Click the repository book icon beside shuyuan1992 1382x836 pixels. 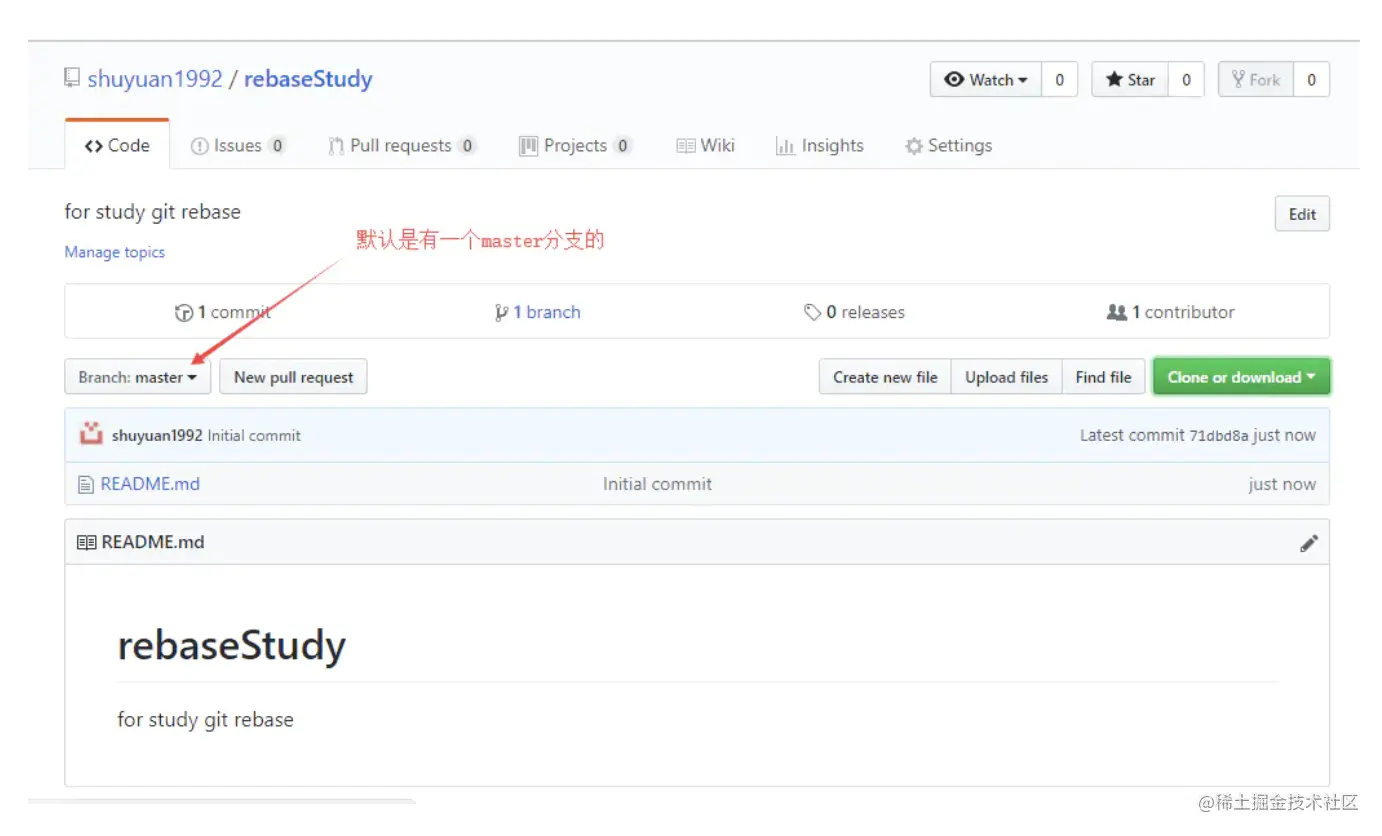[x=72, y=78]
